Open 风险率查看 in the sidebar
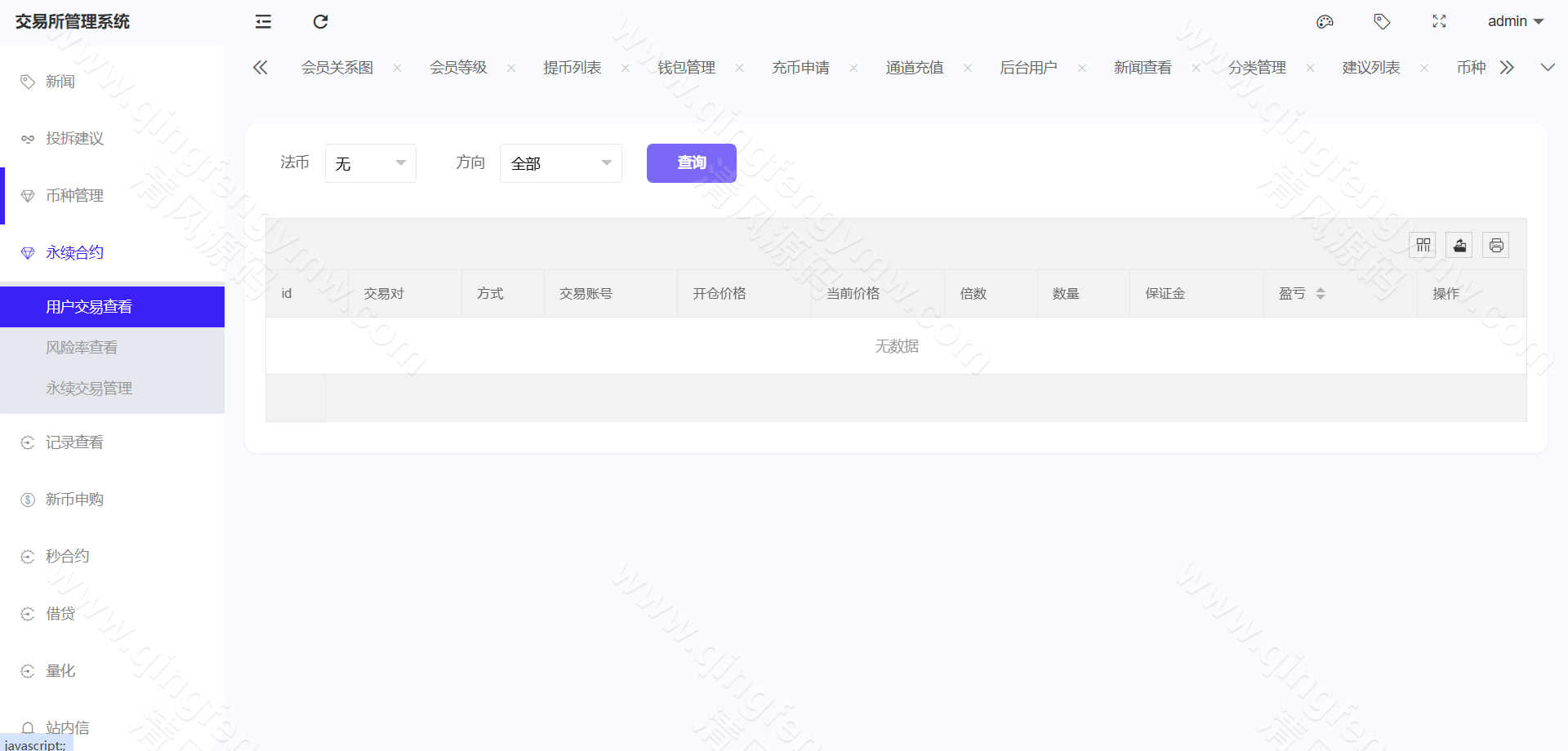The image size is (1568, 751). pos(82,346)
